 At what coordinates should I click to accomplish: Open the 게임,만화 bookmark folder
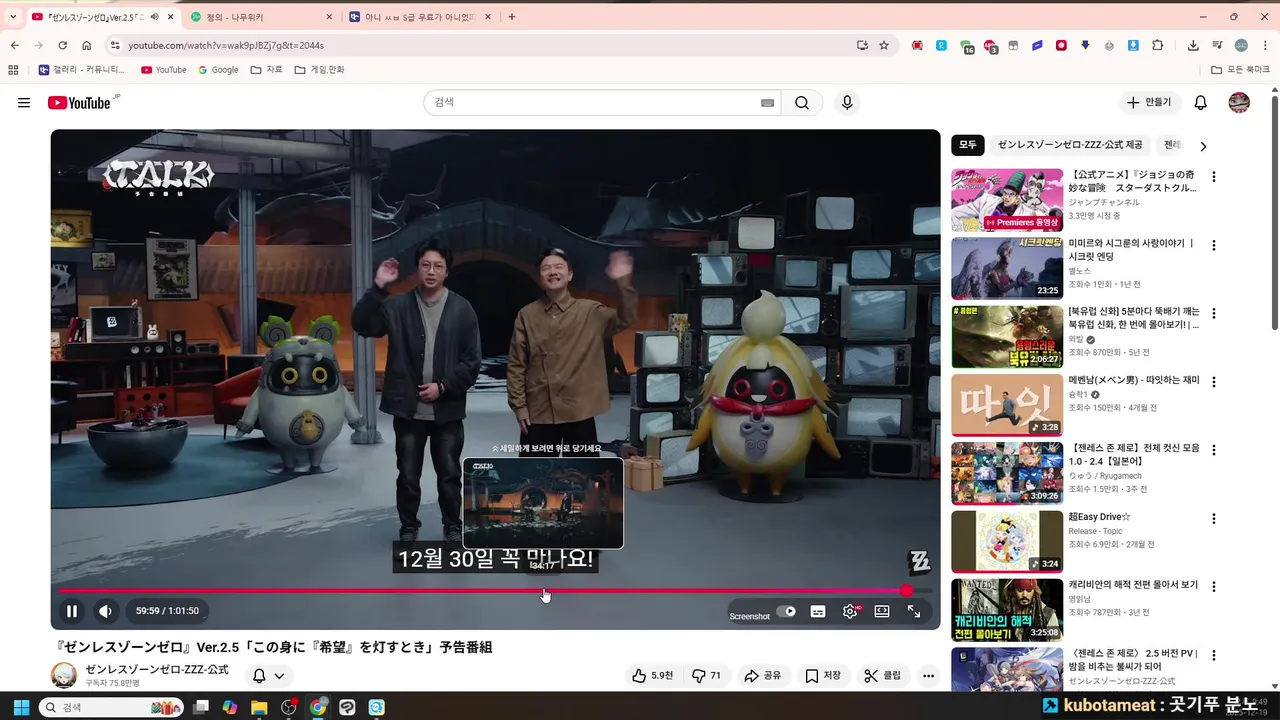(x=320, y=70)
